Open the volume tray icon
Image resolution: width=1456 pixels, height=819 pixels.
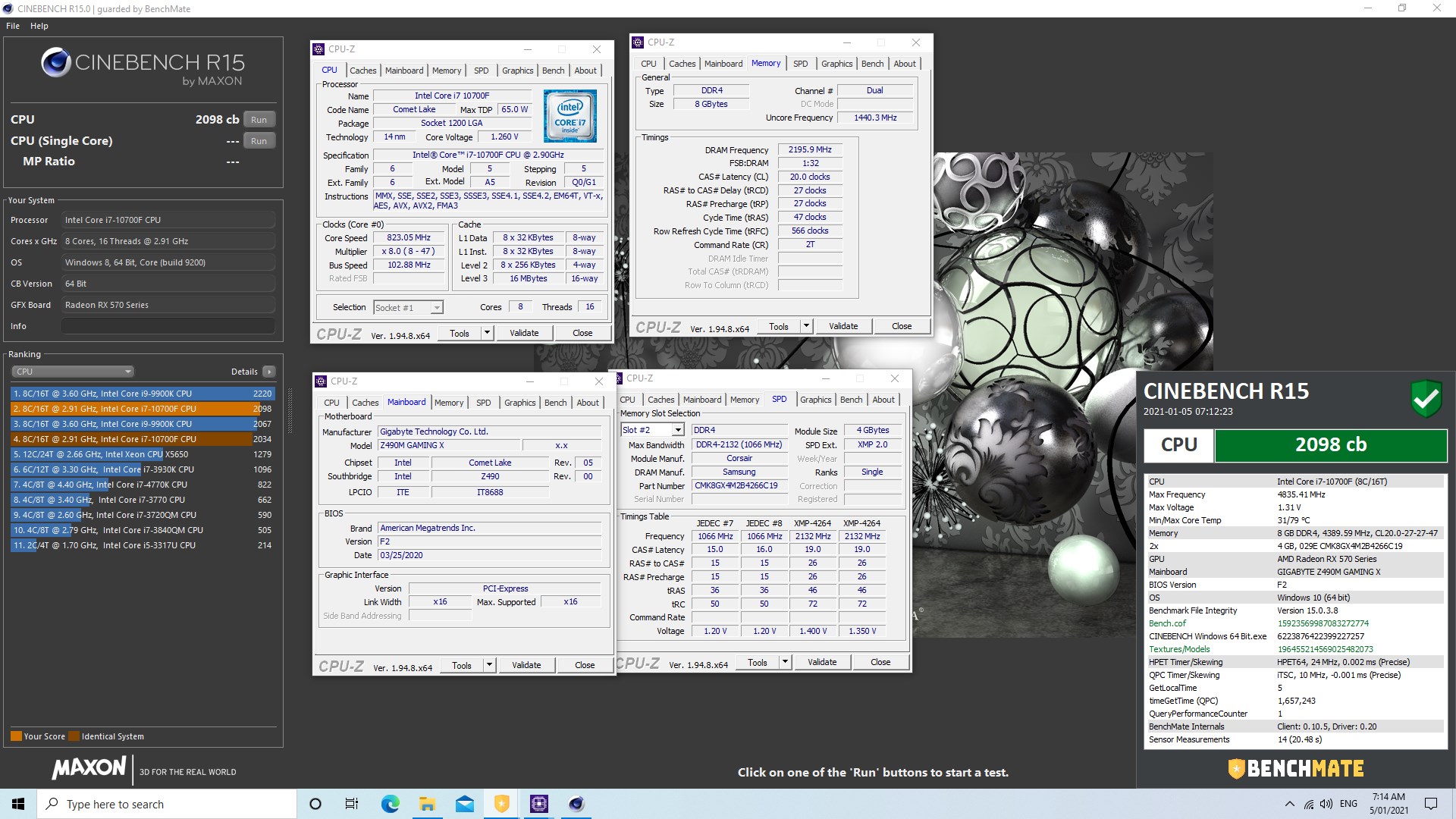(x=1326, y=804)
